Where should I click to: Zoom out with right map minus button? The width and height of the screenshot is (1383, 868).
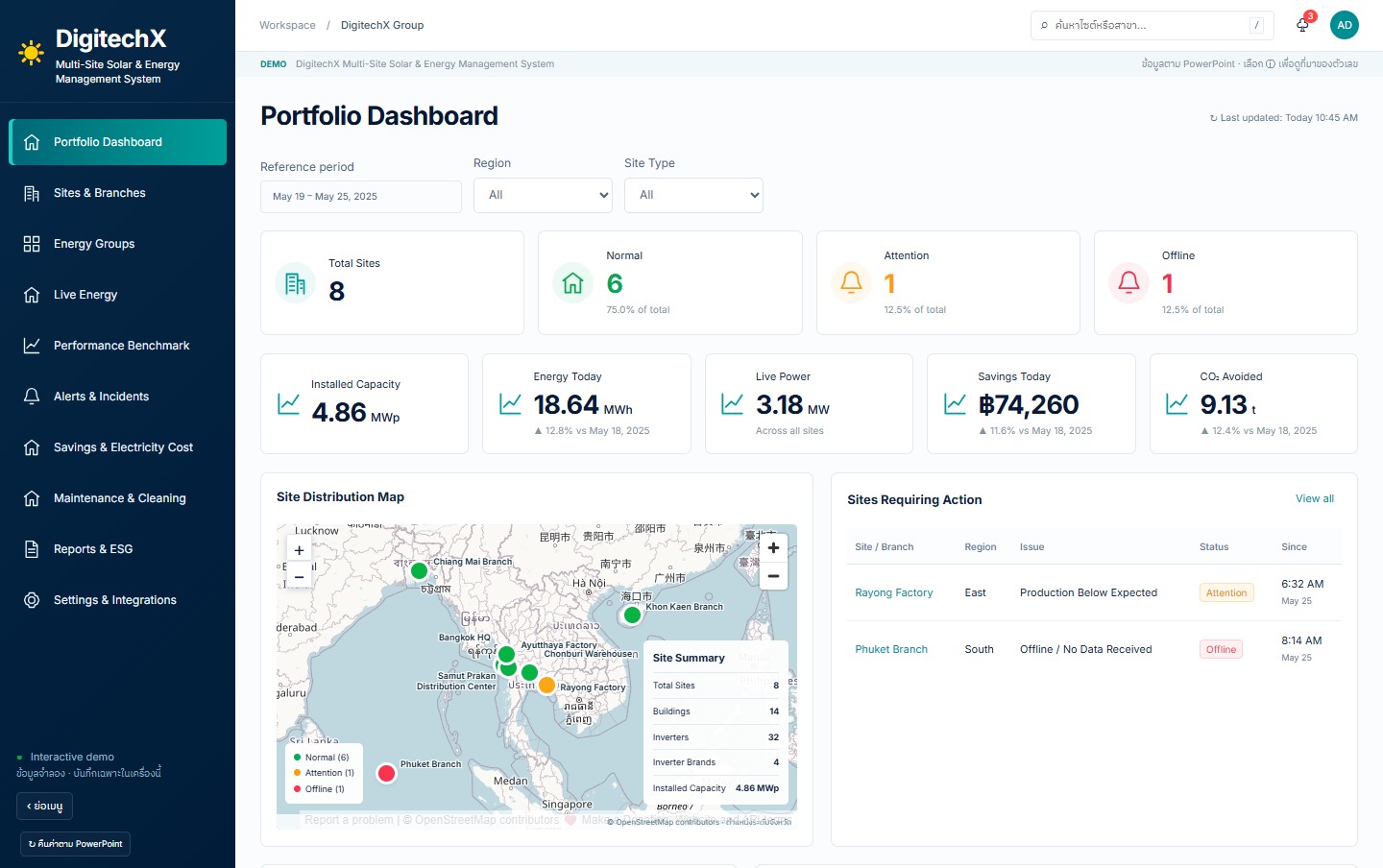point(773,576)
